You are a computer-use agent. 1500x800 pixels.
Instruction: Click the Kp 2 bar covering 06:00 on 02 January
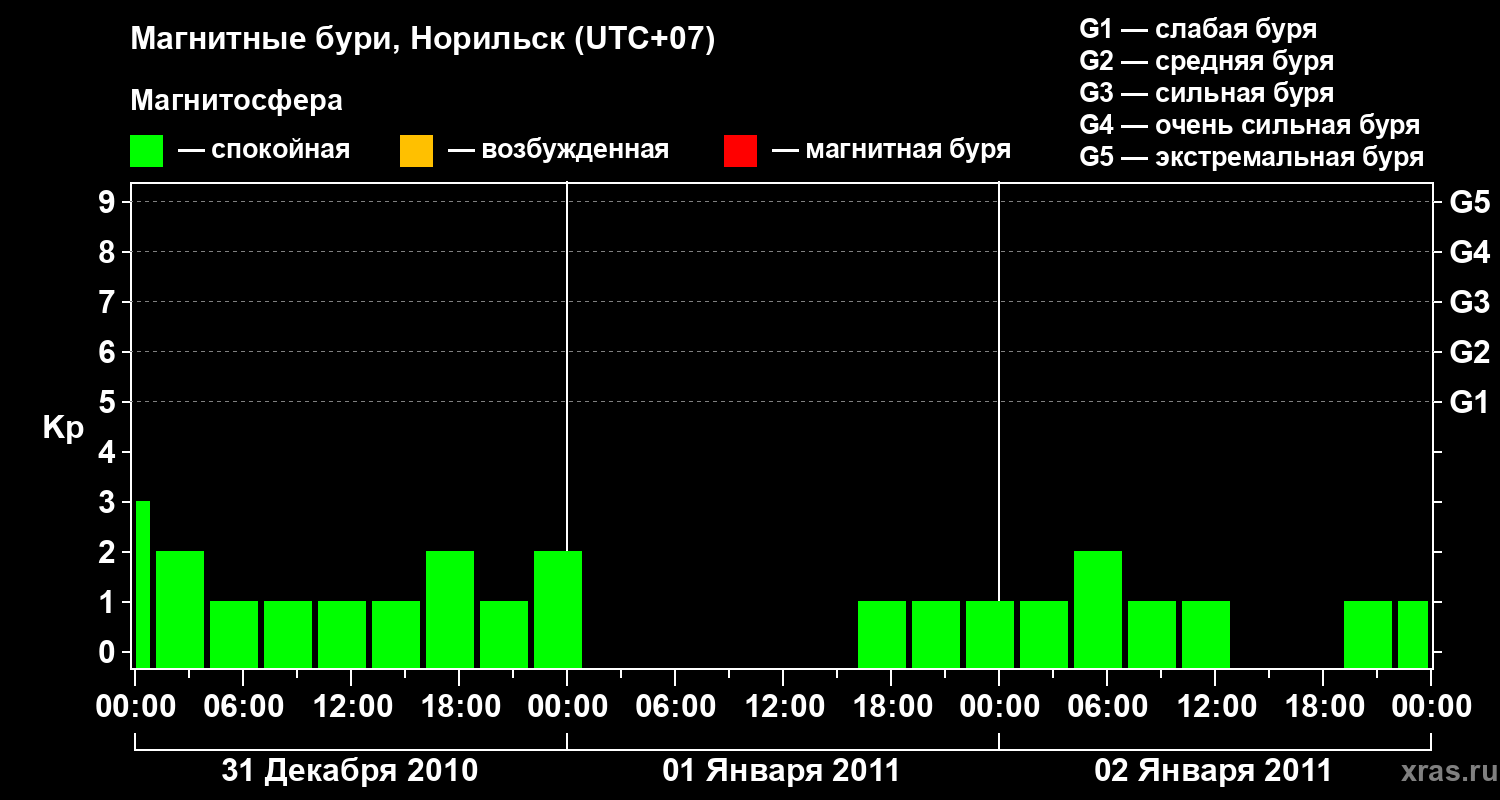[x=1098, y=609]
